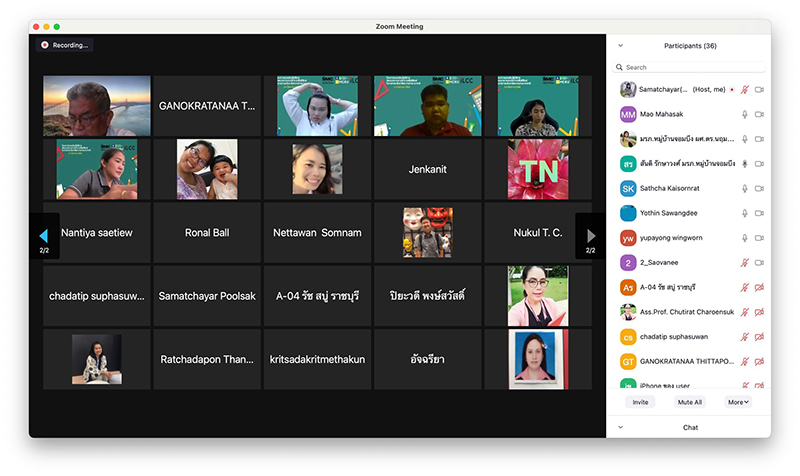
Task: Select the kritsadakritmethakun tile
Action: pos(317,359)
